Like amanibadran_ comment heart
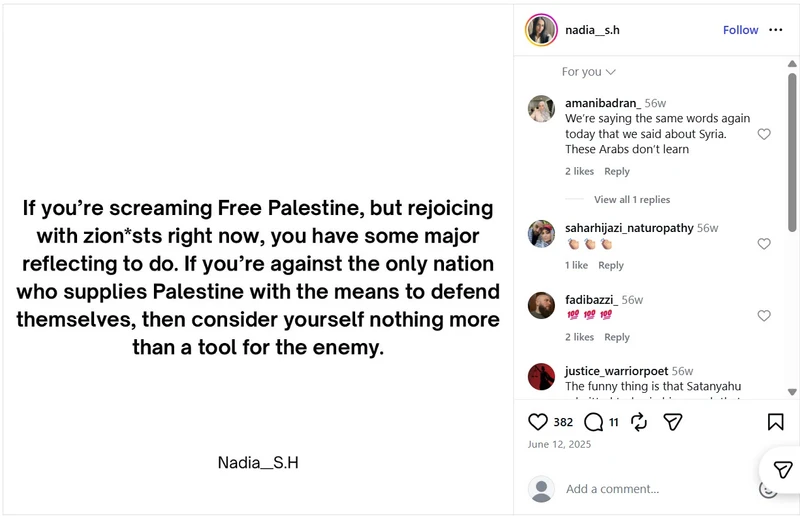This screenshot has height=517, width=800. coord(764,134)
